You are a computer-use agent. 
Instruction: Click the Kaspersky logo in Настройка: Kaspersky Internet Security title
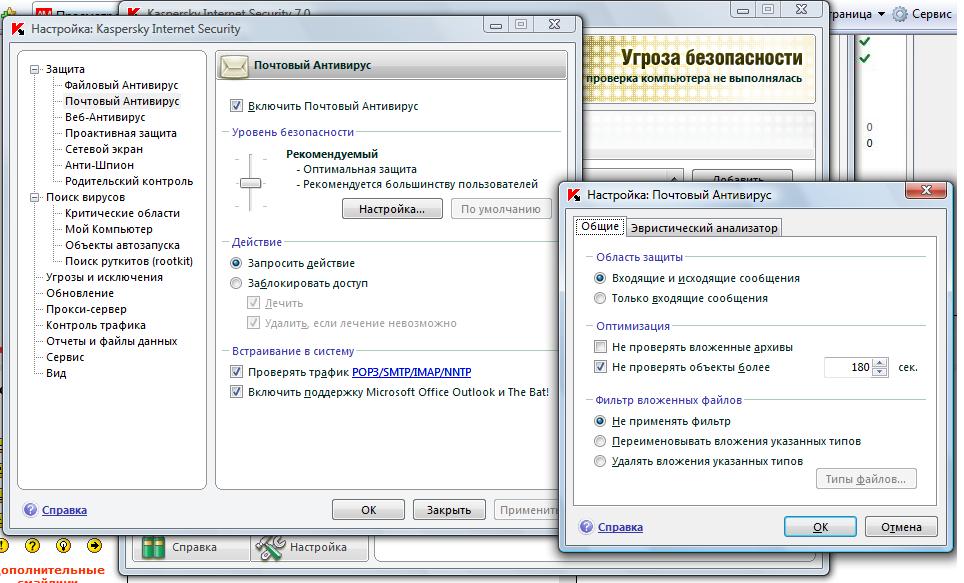[x=18, y=29]
